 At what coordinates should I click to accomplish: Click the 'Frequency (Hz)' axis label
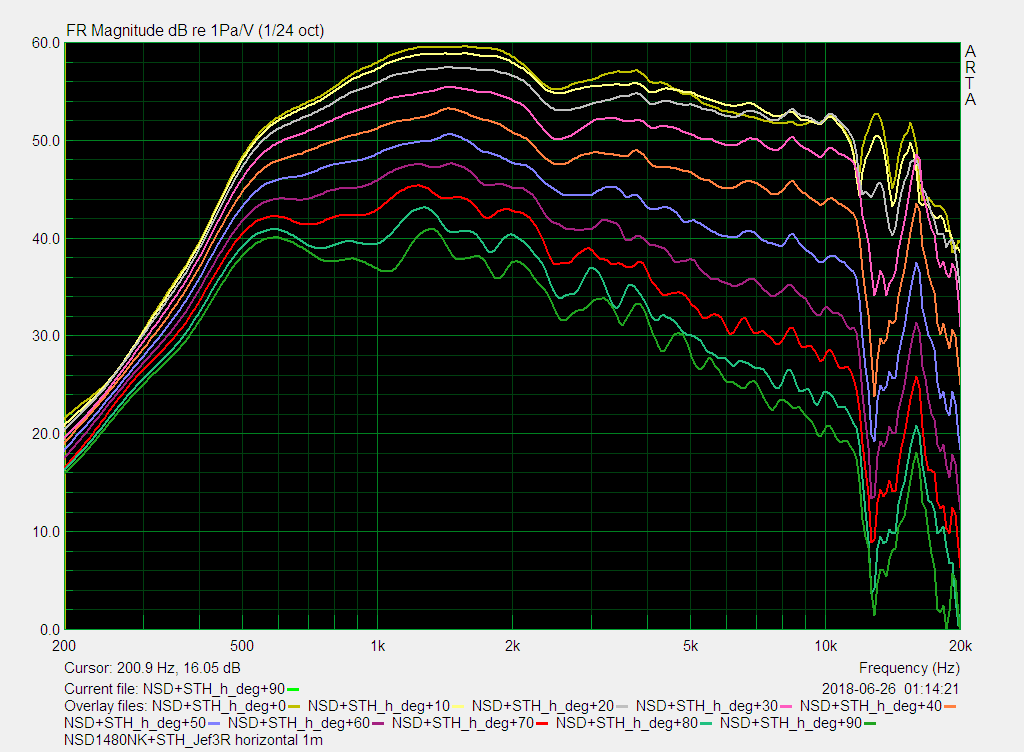909,668
